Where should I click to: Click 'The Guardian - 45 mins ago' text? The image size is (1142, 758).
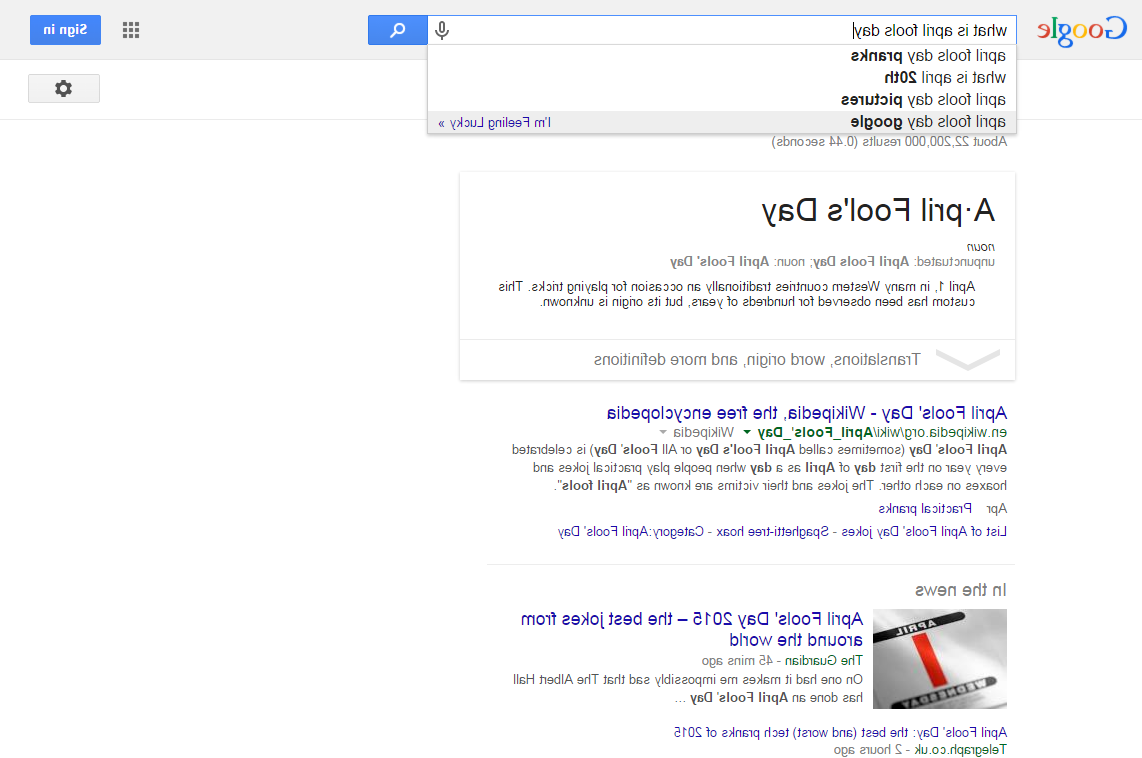[x=782, y=660]
